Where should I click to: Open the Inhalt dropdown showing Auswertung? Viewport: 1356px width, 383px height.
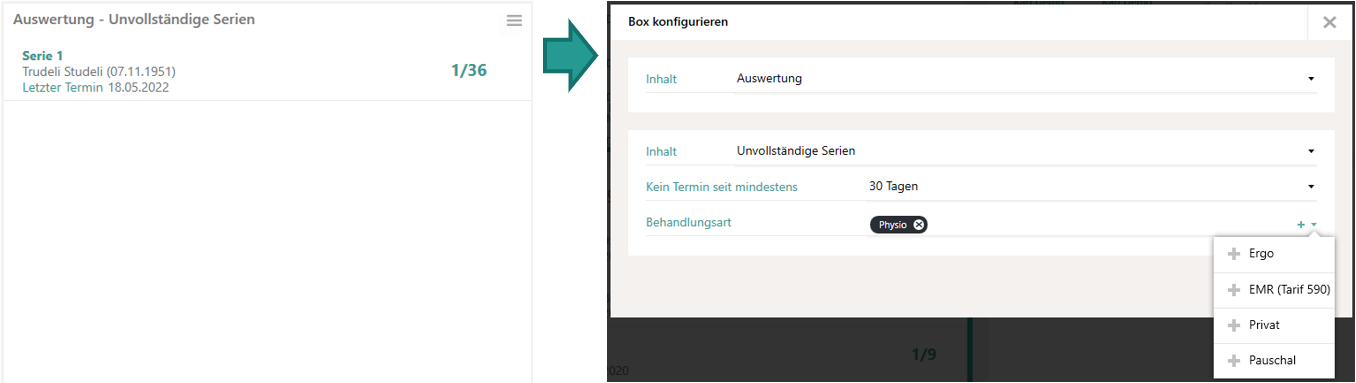point(1026,78)
